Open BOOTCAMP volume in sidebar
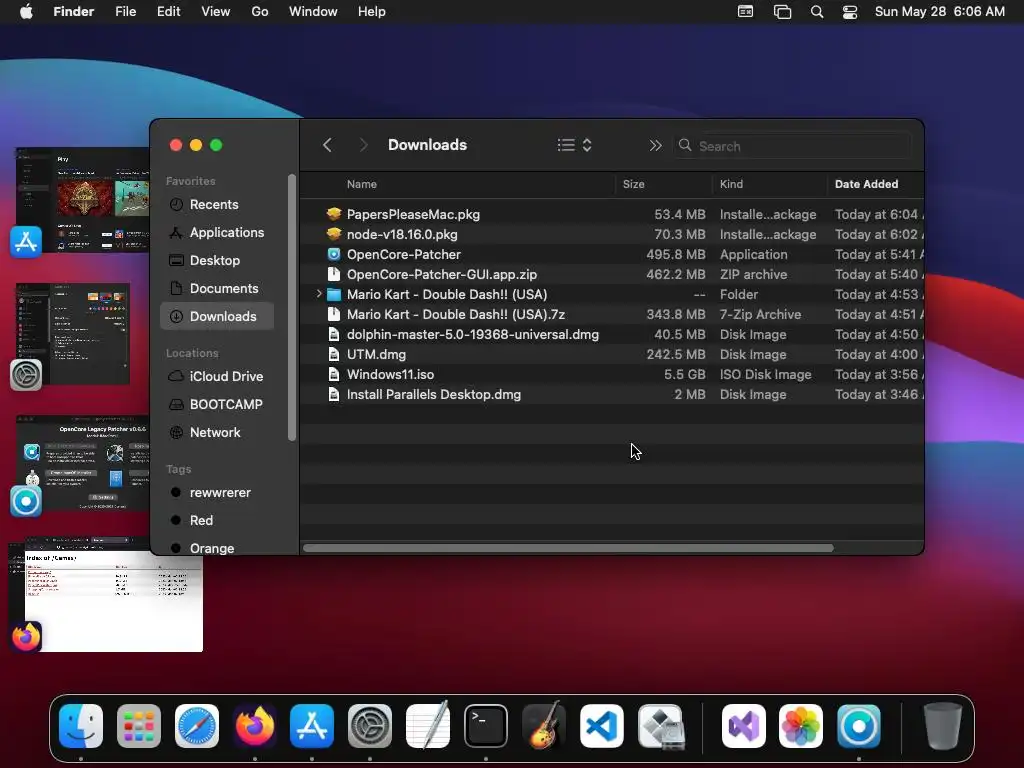The height and width of the screenshot is (768, 1024). 217,405
